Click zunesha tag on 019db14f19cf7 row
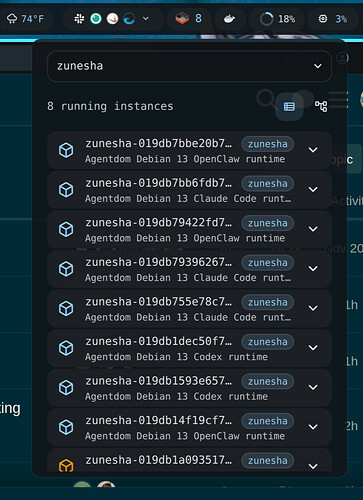 click(268, 421)
